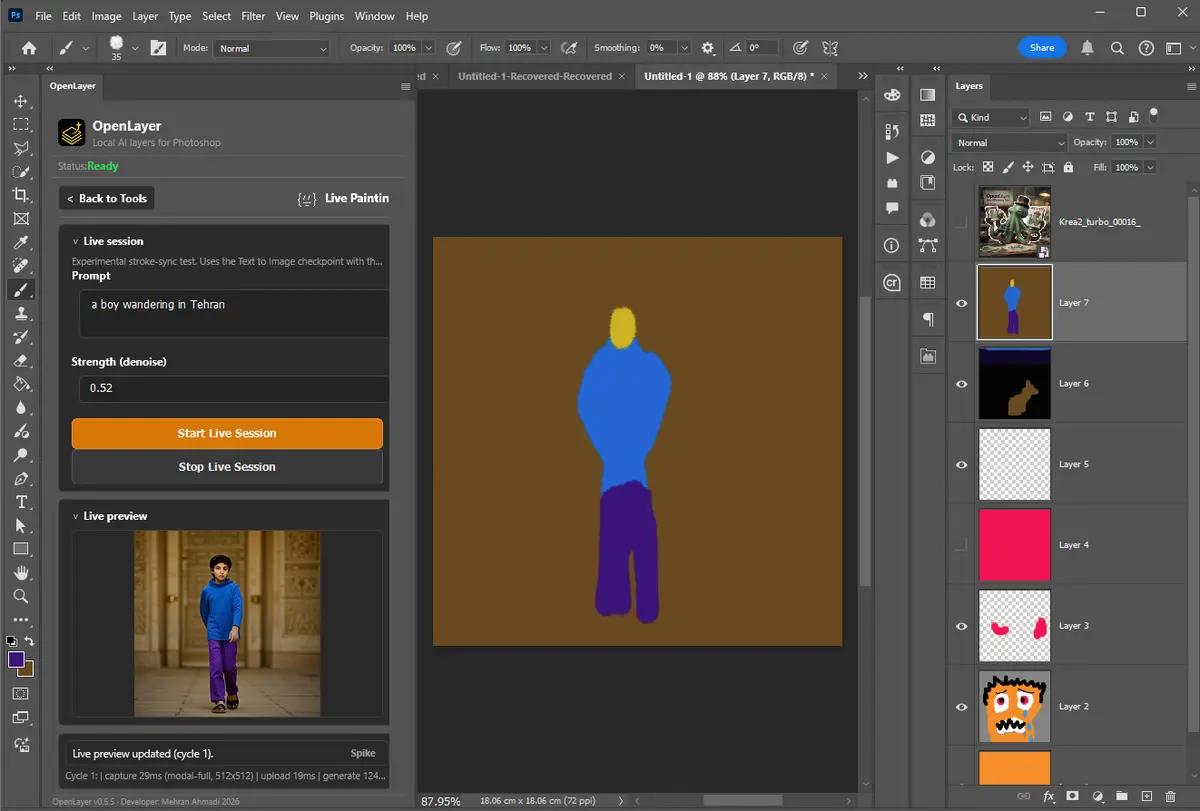Screen dimensions: 1200x811
Task: Select the Pen tool
Action: [x=21, y=479]
